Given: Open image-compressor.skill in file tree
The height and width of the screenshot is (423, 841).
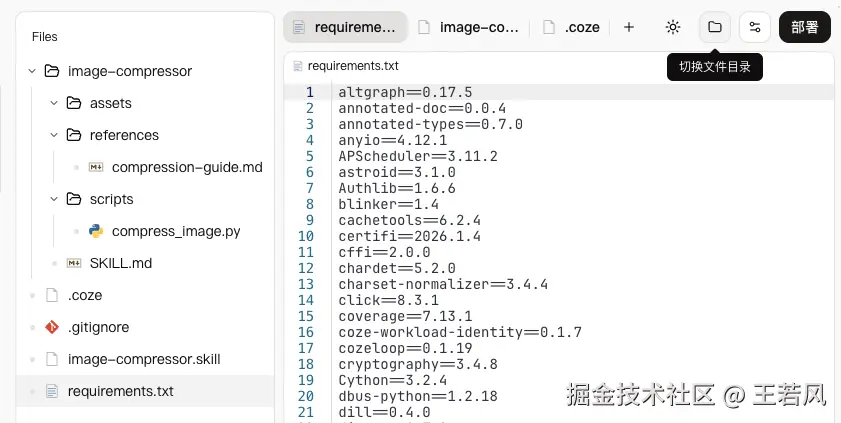Looking at the screenshot, I should click(145, 359).
